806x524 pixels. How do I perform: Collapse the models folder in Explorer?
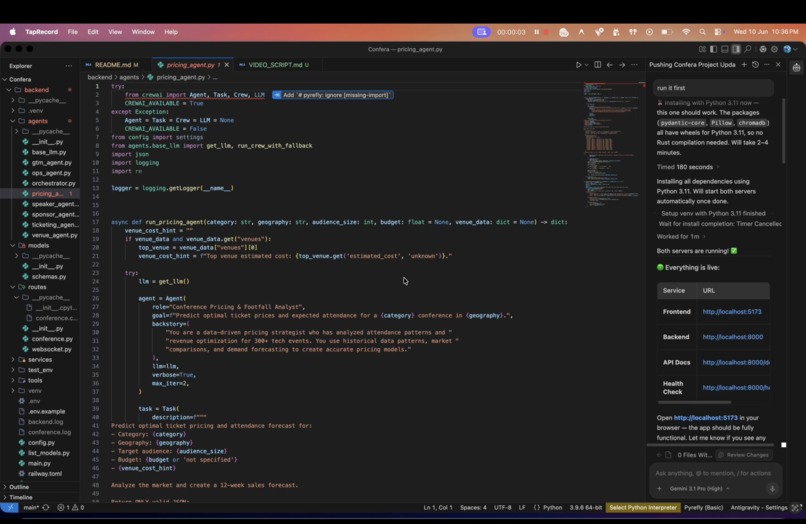click(39, 245)
